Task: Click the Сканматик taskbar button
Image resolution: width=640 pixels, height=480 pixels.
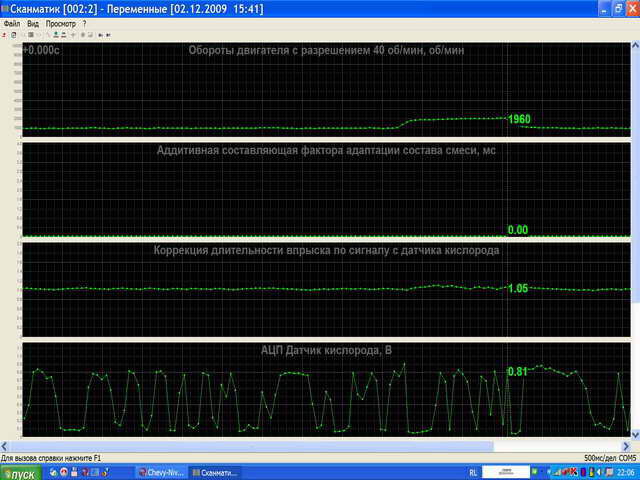Action: pos(214,472)
